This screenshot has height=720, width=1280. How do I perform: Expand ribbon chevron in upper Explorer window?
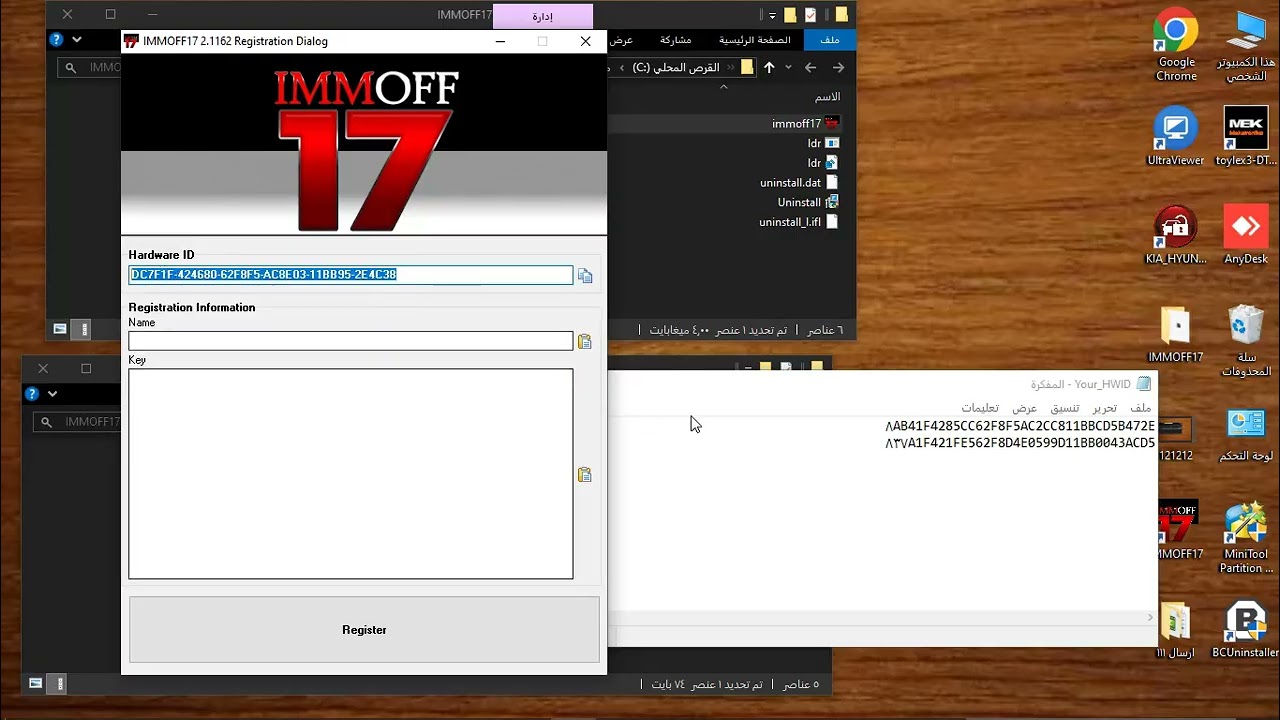(76, 40)
